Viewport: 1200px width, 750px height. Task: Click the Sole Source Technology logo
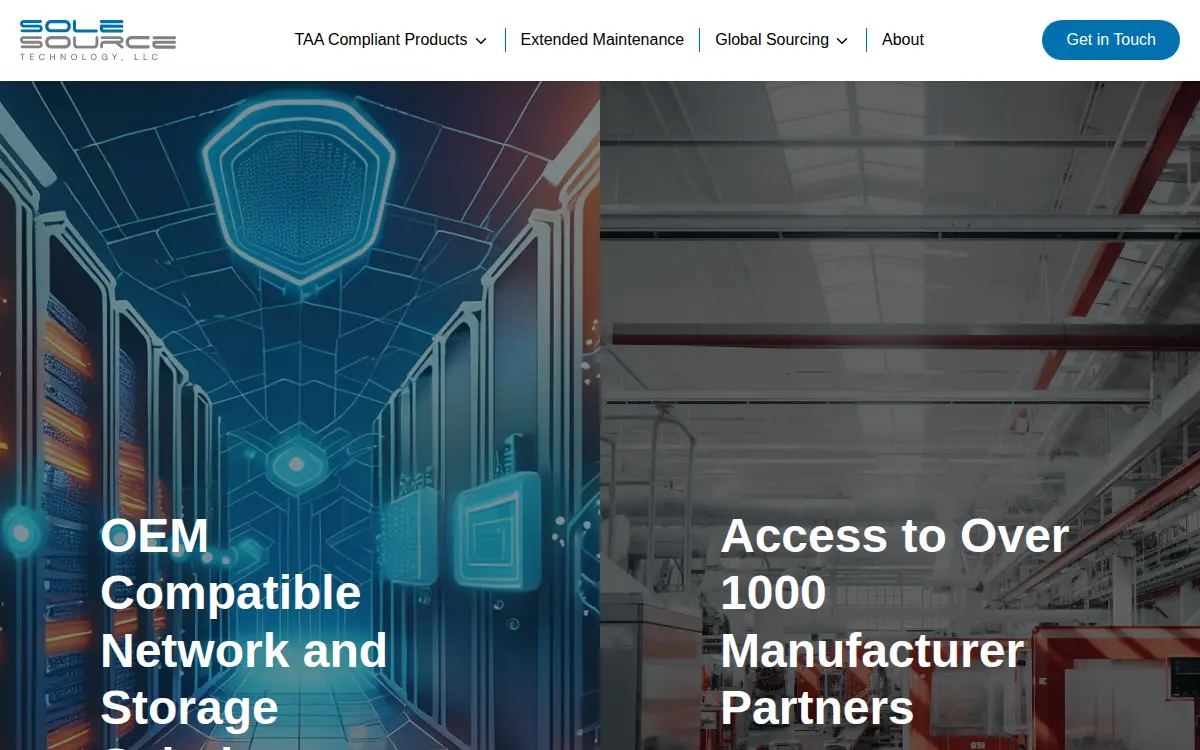click(x=98, y=40)
